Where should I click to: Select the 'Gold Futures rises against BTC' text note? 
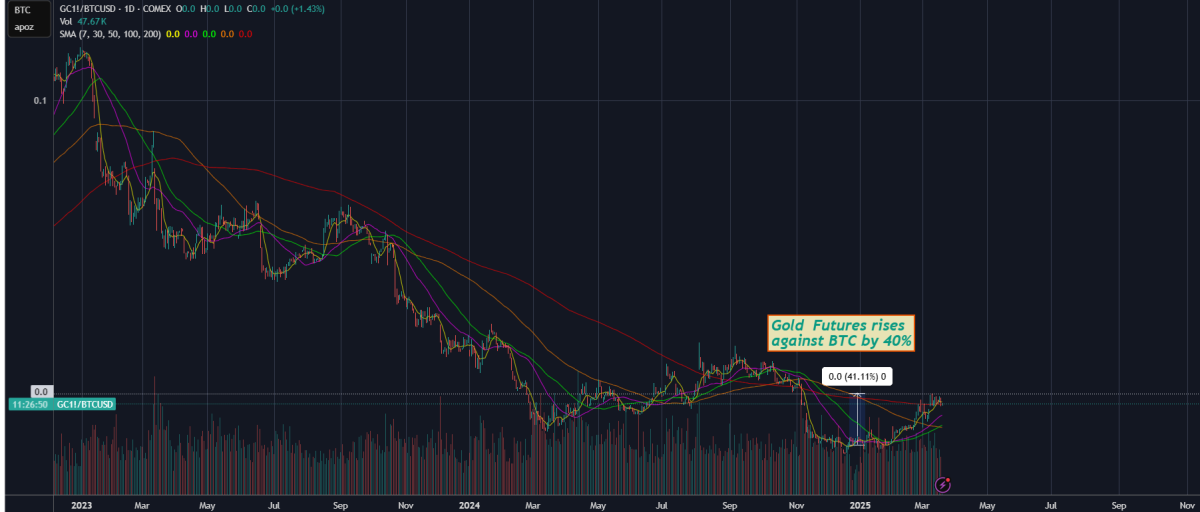point(841,334)
